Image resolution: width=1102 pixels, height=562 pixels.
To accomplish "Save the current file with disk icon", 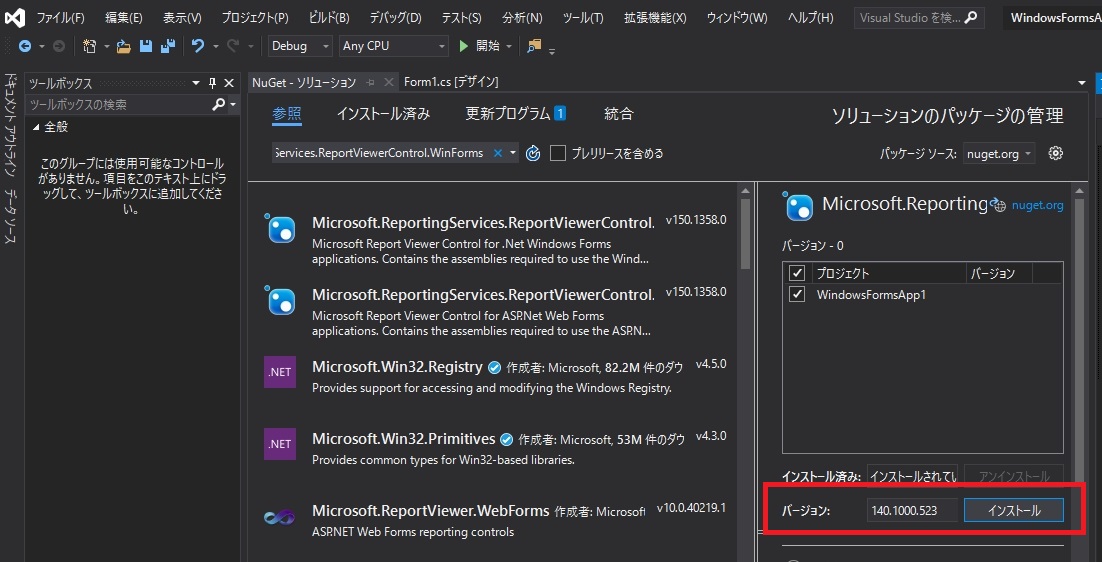I will coord(145,46).
